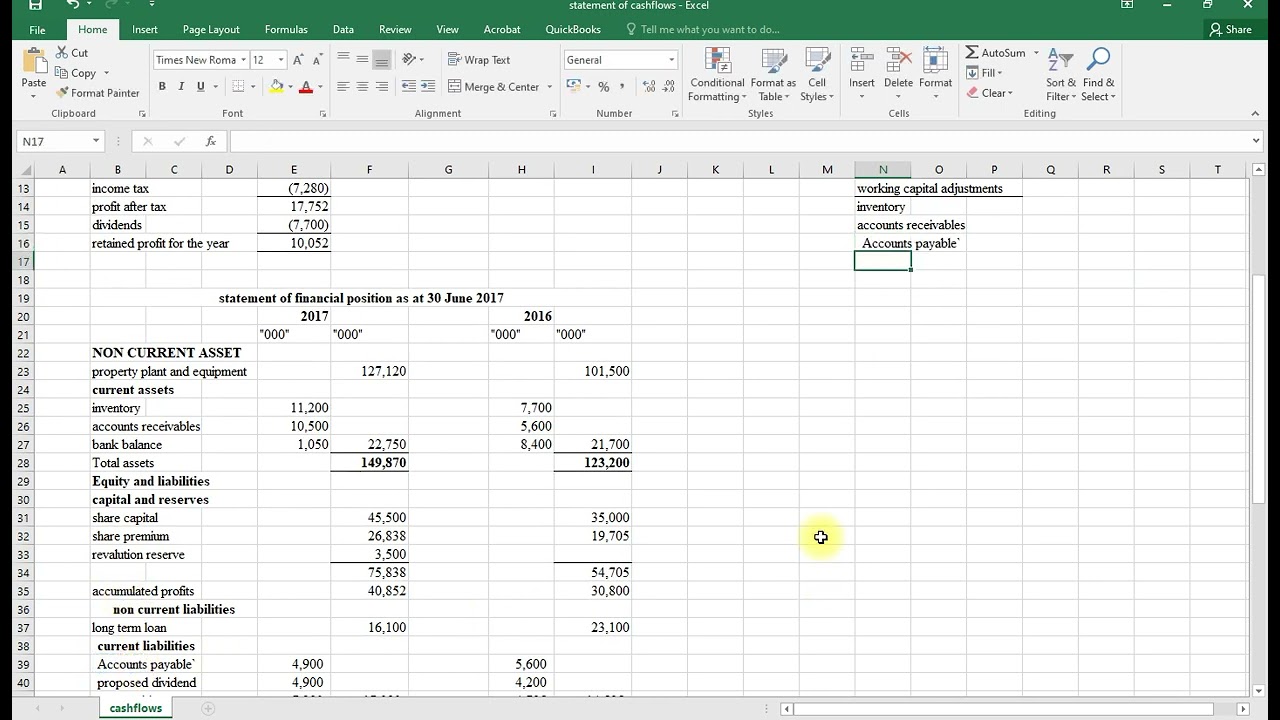Click the AutoSum button
1280x720 pixels.
click(996, 52)
